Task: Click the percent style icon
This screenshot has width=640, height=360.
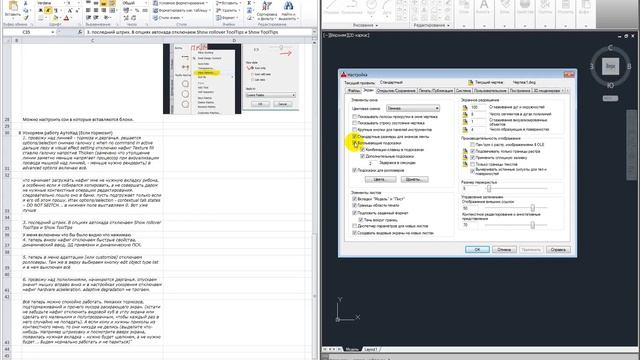Action: [x=137, y=10]
